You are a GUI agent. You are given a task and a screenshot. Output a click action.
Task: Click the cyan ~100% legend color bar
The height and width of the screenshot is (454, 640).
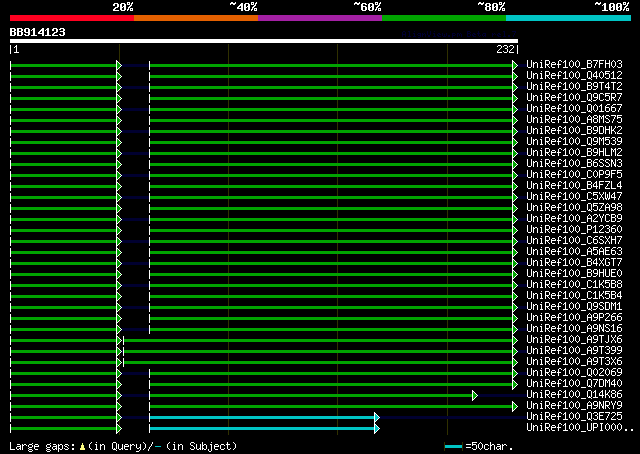[569, 18]
